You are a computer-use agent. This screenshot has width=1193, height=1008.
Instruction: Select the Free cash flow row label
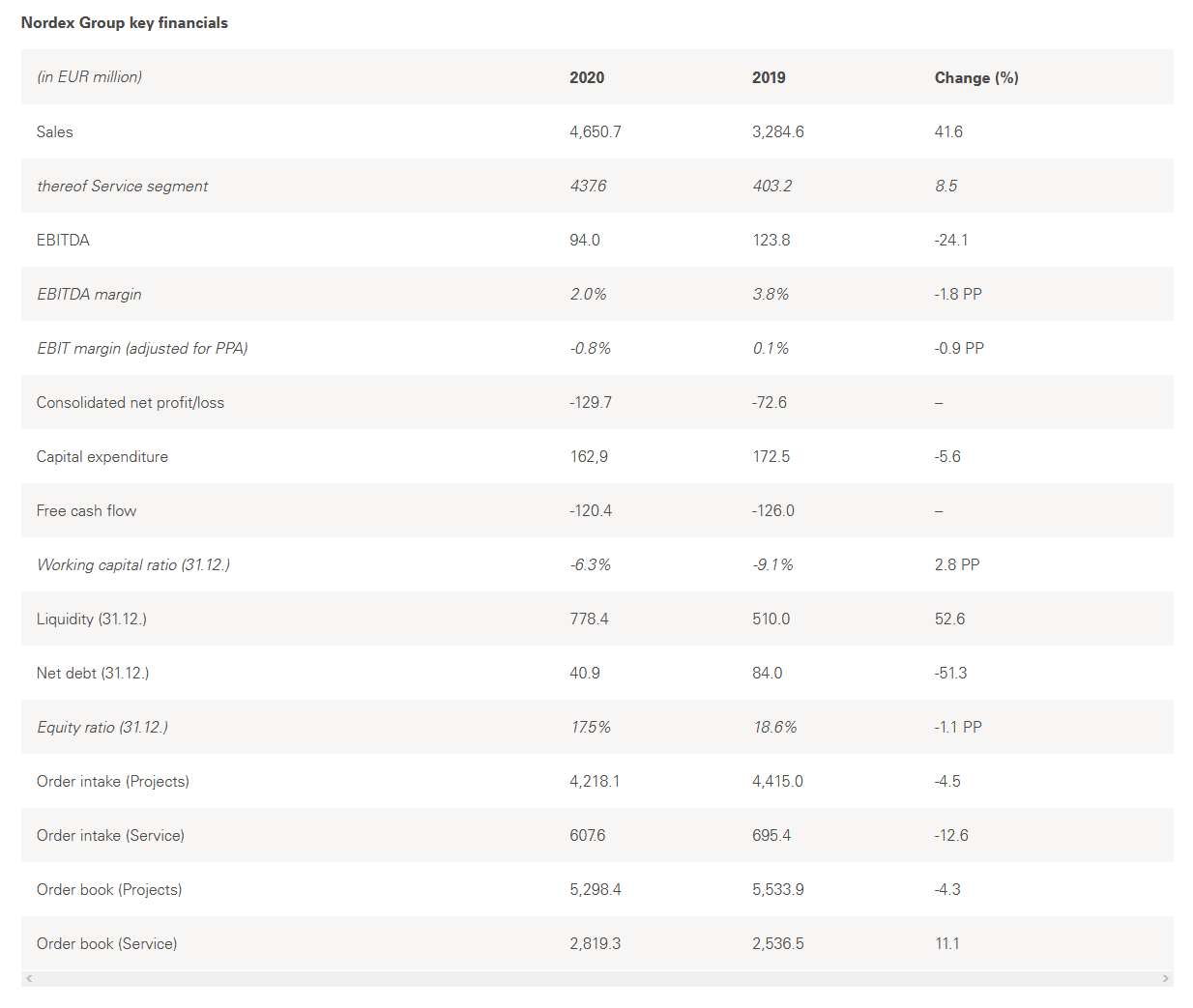point(87,511)
